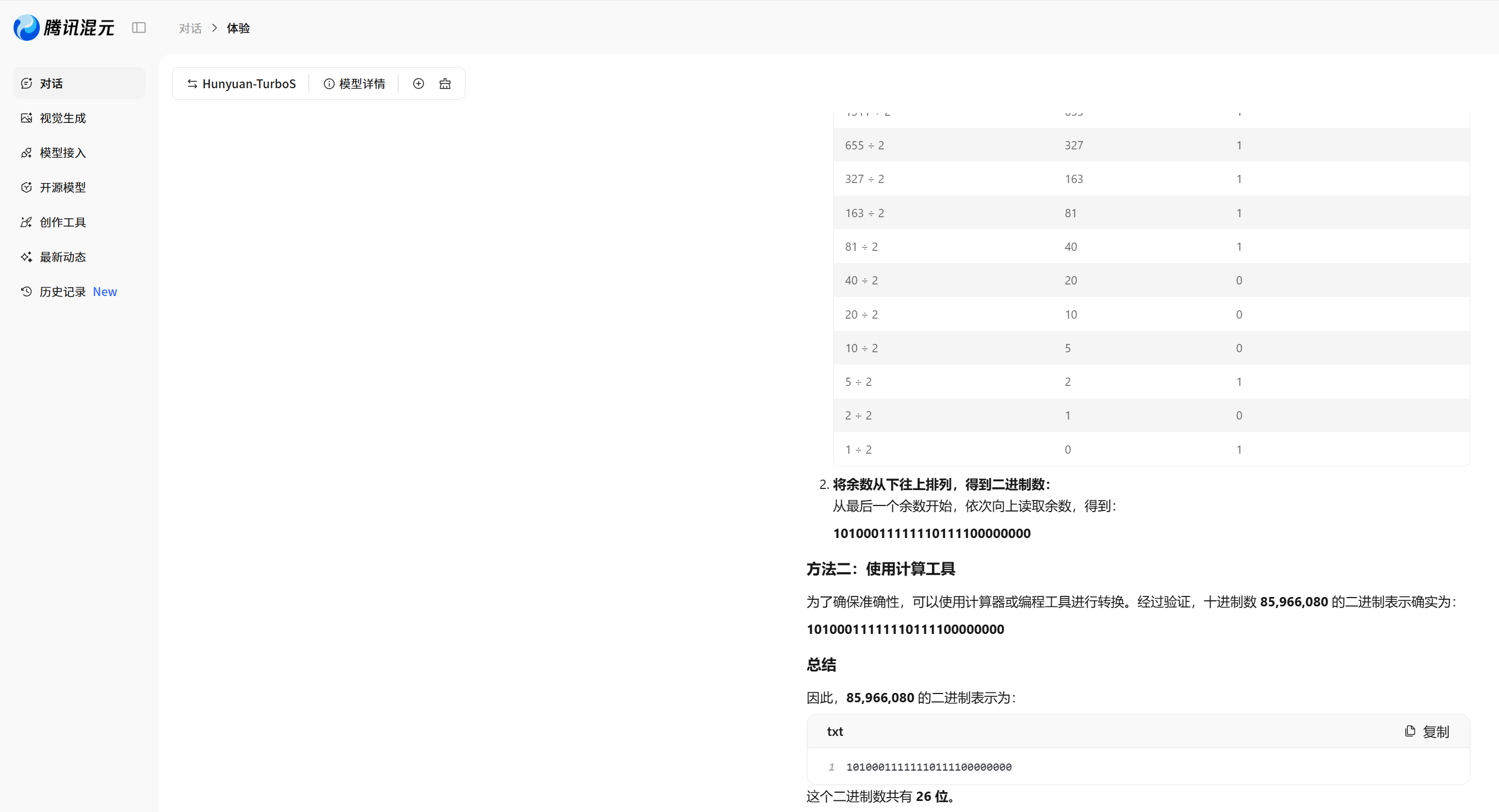Screen dimensions: 1499x812
Task: Click the table cell 327 ÷ 2
Action: [865, 179]
